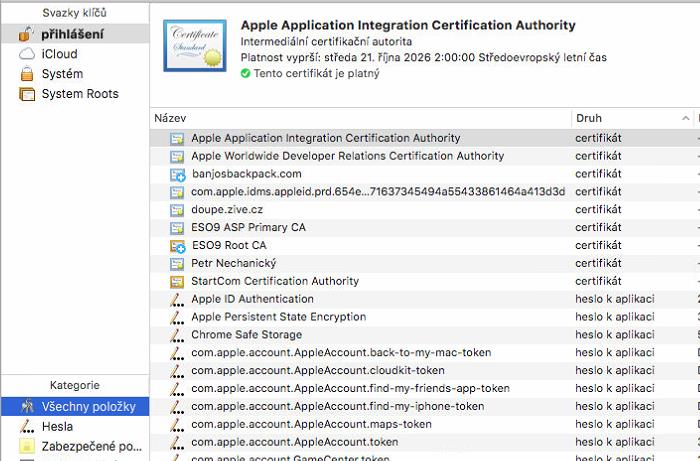This screenshot has height=461, width=700.
Task: Click the ESO9 ASP Primary CA icon
Action: pos(177,228)
